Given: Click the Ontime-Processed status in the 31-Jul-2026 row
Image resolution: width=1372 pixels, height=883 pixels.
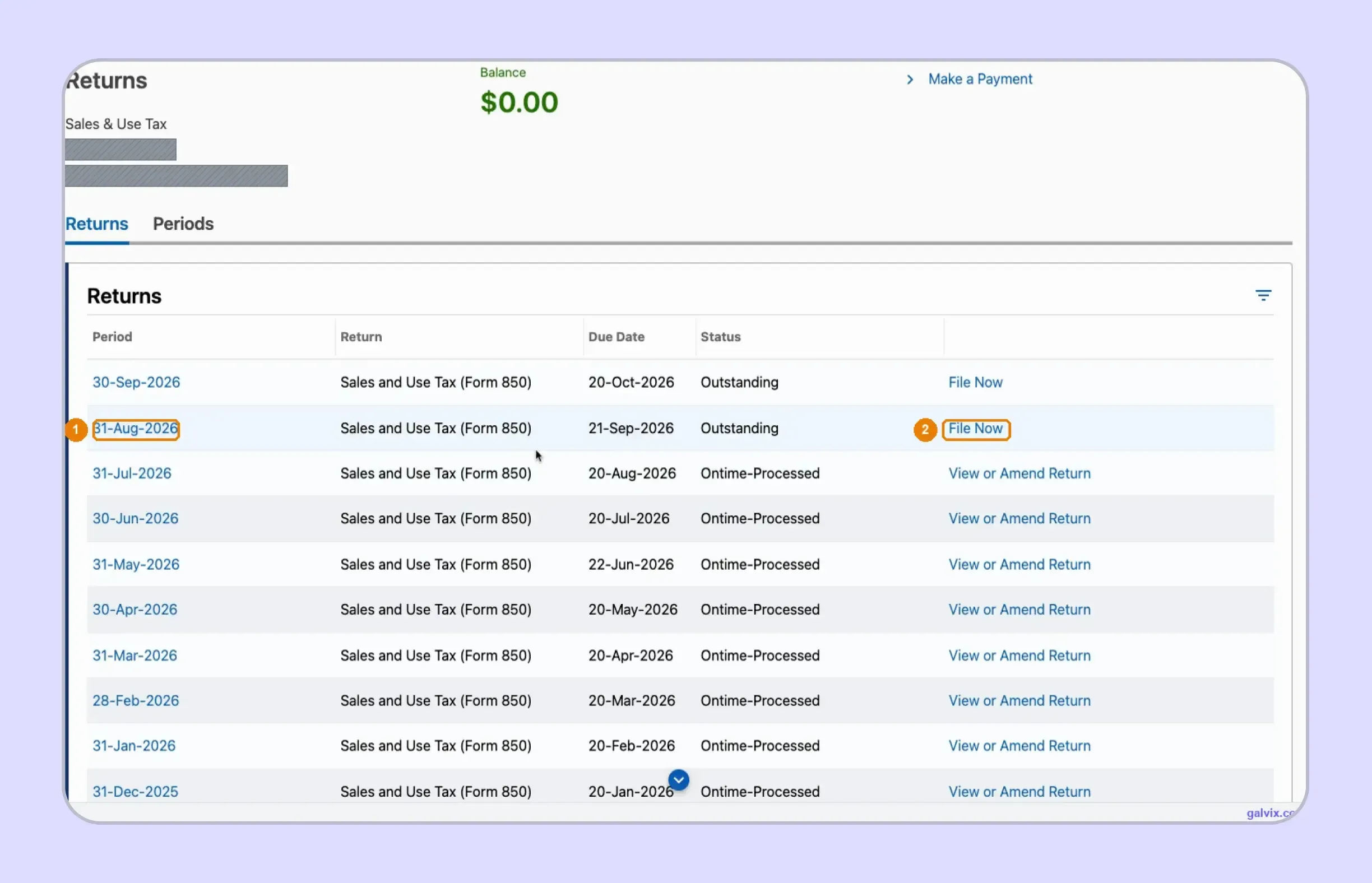Looking at the screenshot, I should pos(760,473).
